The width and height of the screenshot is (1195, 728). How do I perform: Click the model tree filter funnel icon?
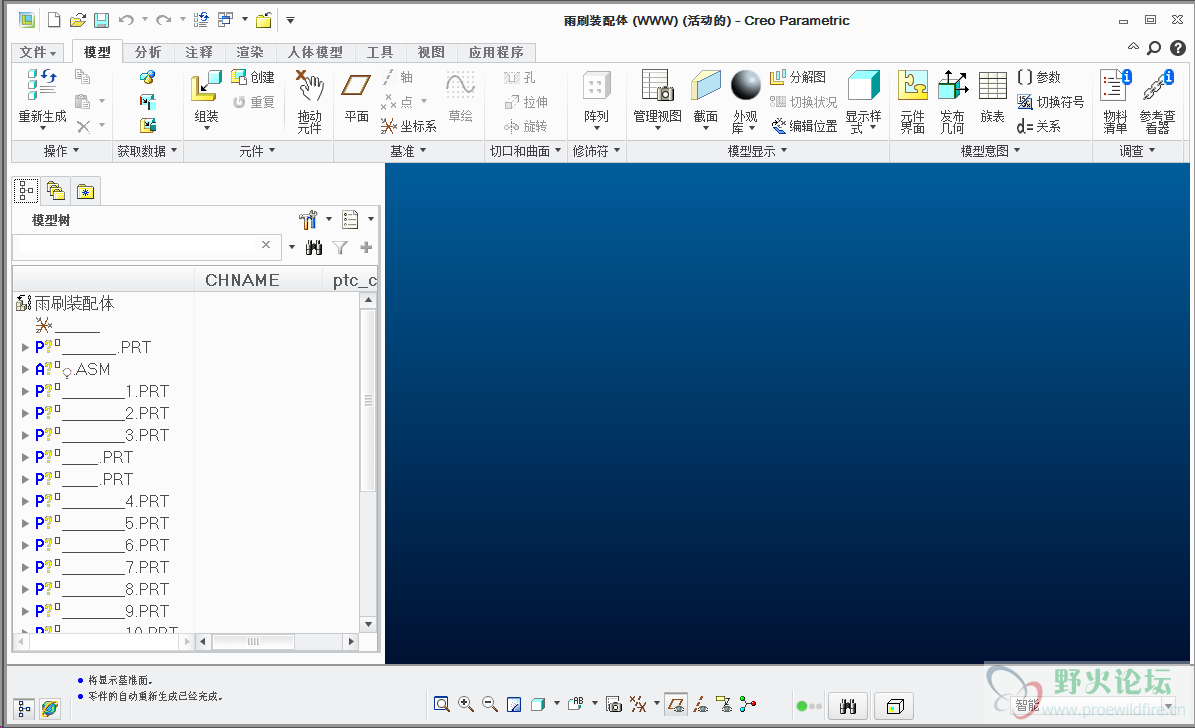coord(340,247)
